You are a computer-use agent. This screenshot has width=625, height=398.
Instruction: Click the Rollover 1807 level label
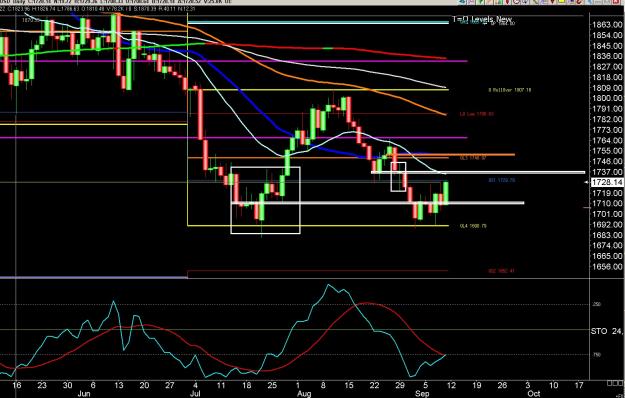(509, 90)
